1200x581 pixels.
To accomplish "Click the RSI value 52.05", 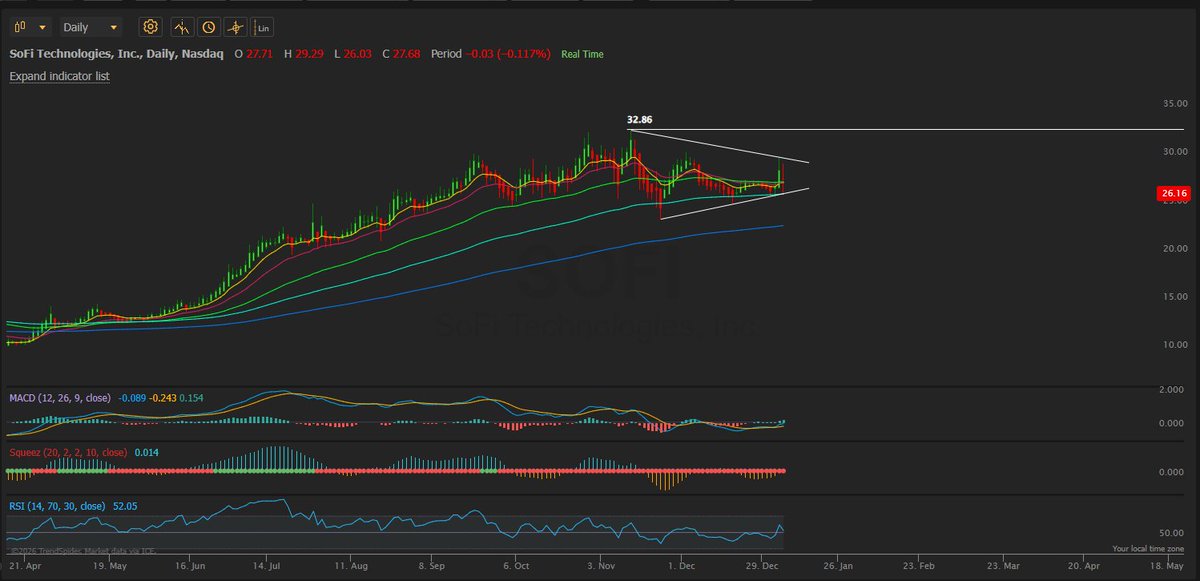I will 125,506.
